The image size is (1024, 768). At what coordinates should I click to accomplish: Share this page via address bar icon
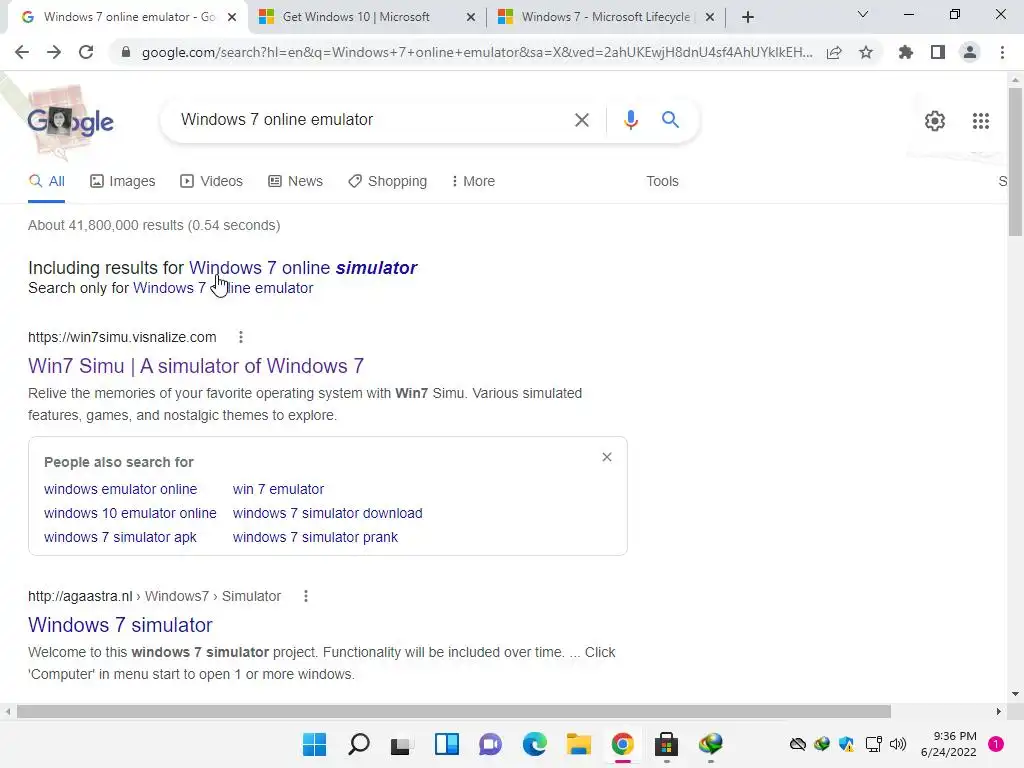click(834, 52)
